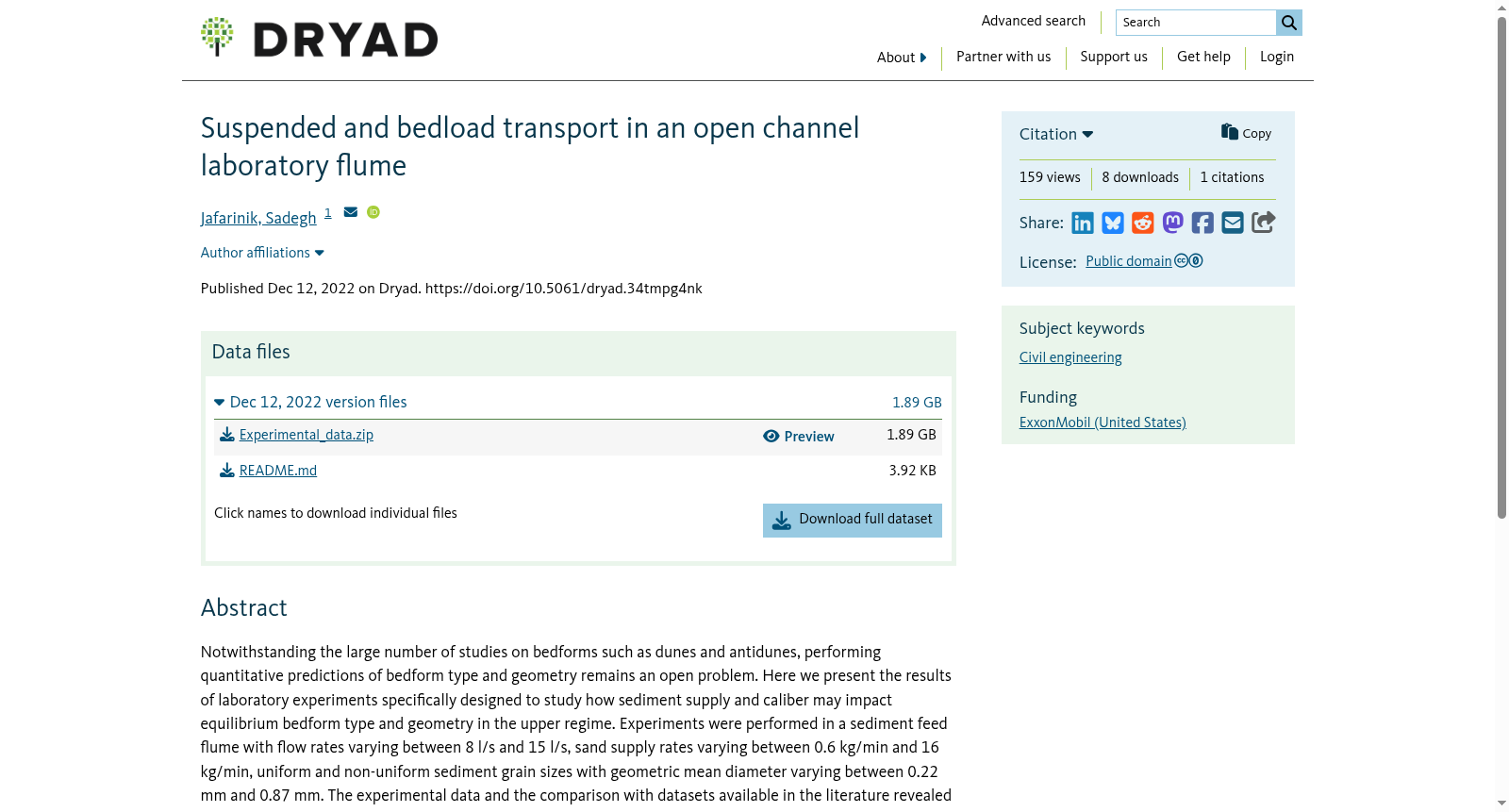Image resolution: width=1509 pixels, height=812 pixels.
Task: Share dataset on LinkedIn
Action: [x=1083, y=223]
